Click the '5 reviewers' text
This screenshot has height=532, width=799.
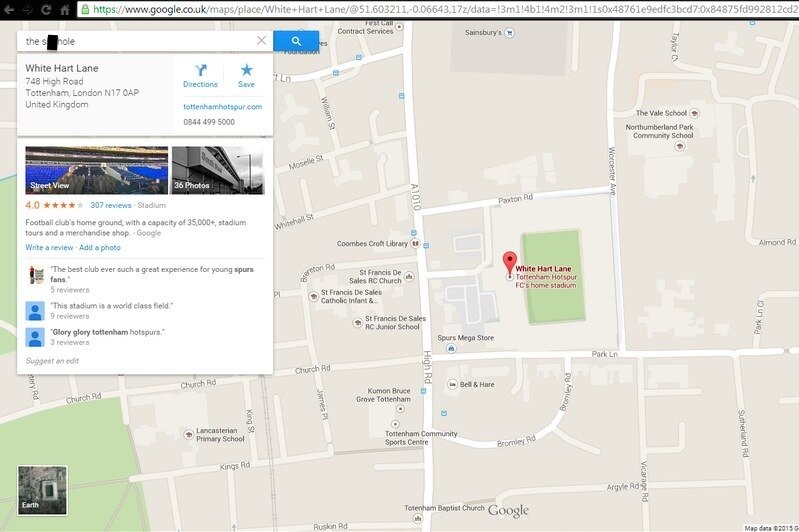click(x=70, y=290)
